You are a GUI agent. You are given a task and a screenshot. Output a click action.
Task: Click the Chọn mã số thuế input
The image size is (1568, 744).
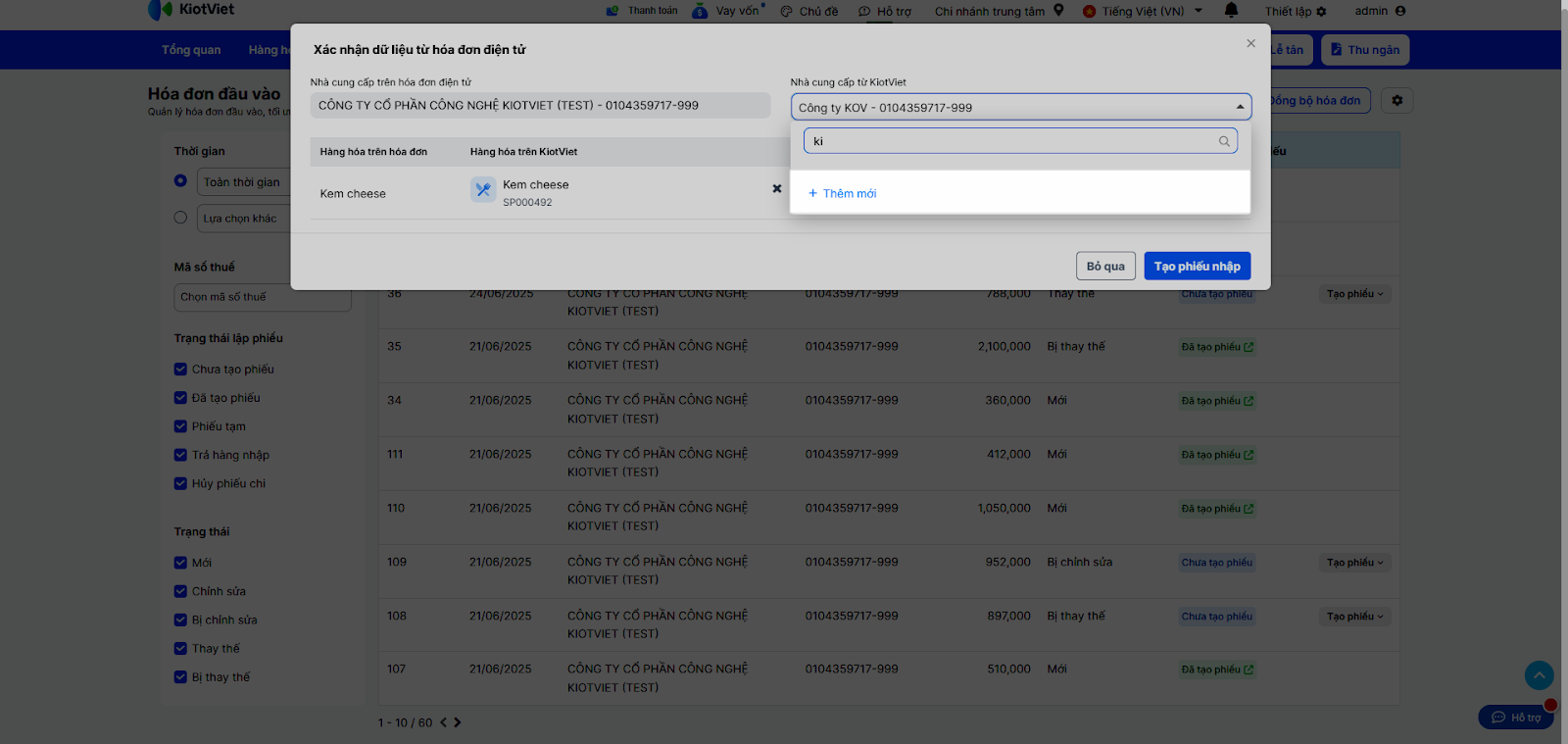(263, 297)
